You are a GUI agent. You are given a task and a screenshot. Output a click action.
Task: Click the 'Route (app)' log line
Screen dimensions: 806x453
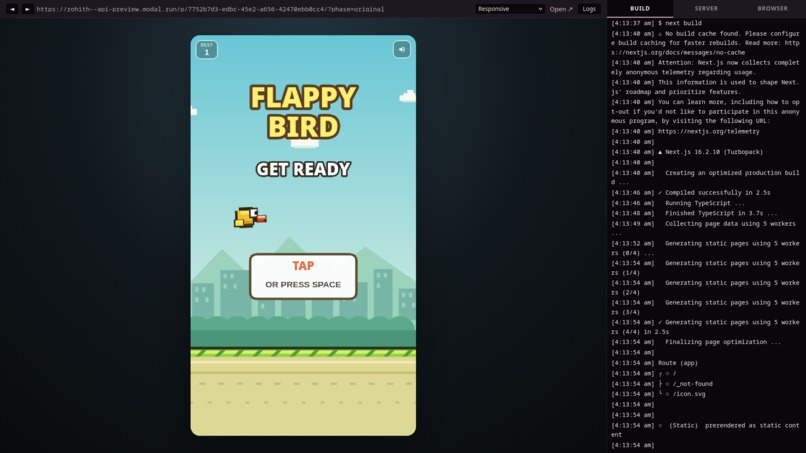[654, 363]
